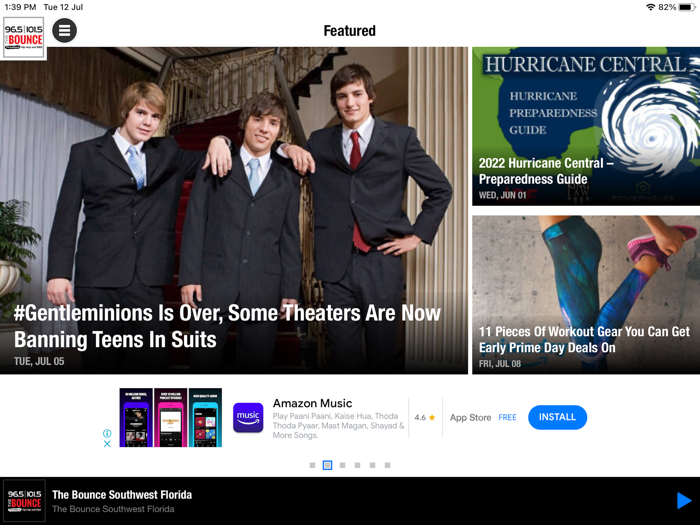View the Amazon Music ad screenshots
700x525 pixels.
(171, 417)
